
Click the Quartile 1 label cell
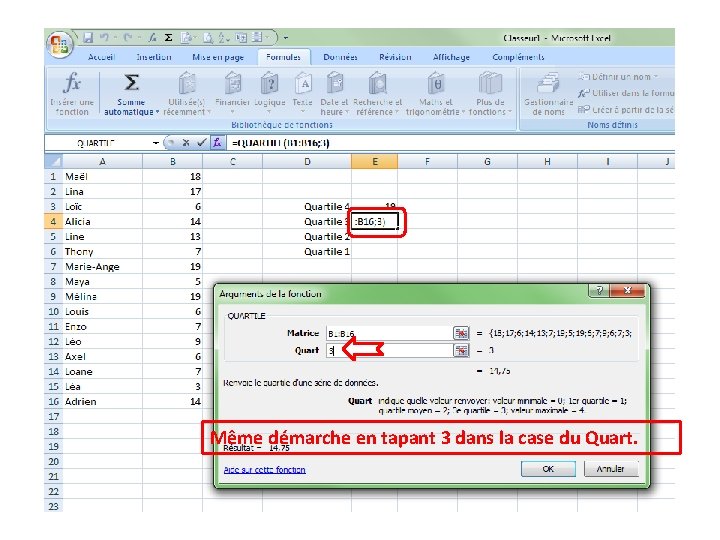coord(307,252)
